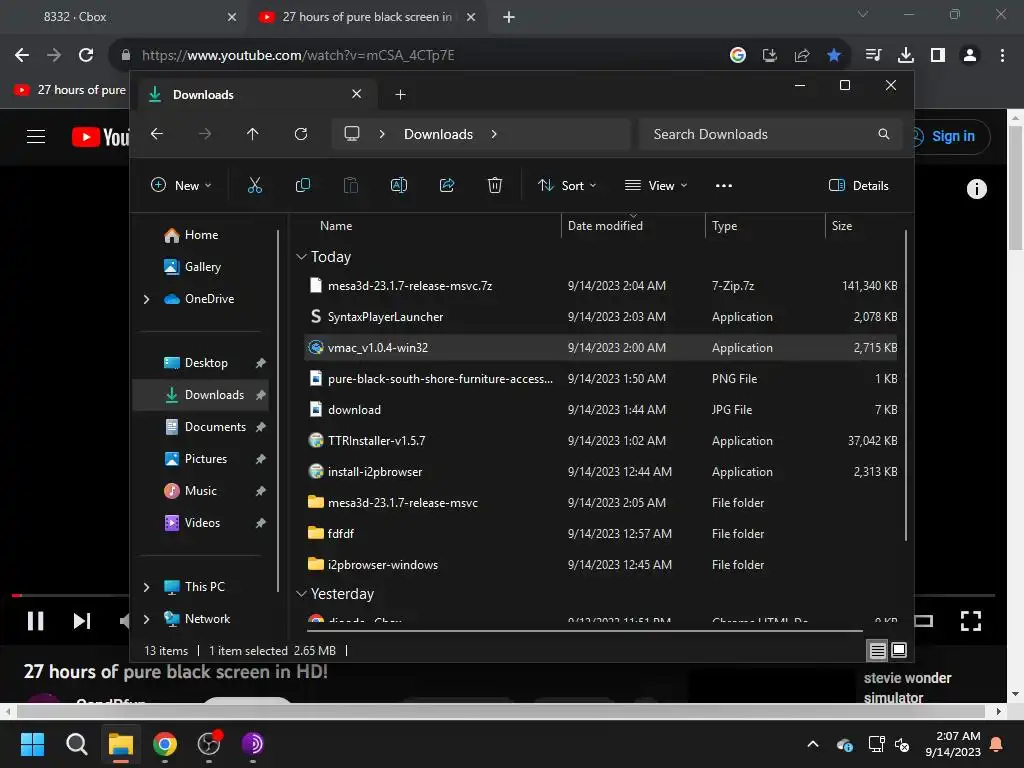Expand OneDrive in navigation pane
This screenshot has height=768, width=1024.
tap(146, 299)
